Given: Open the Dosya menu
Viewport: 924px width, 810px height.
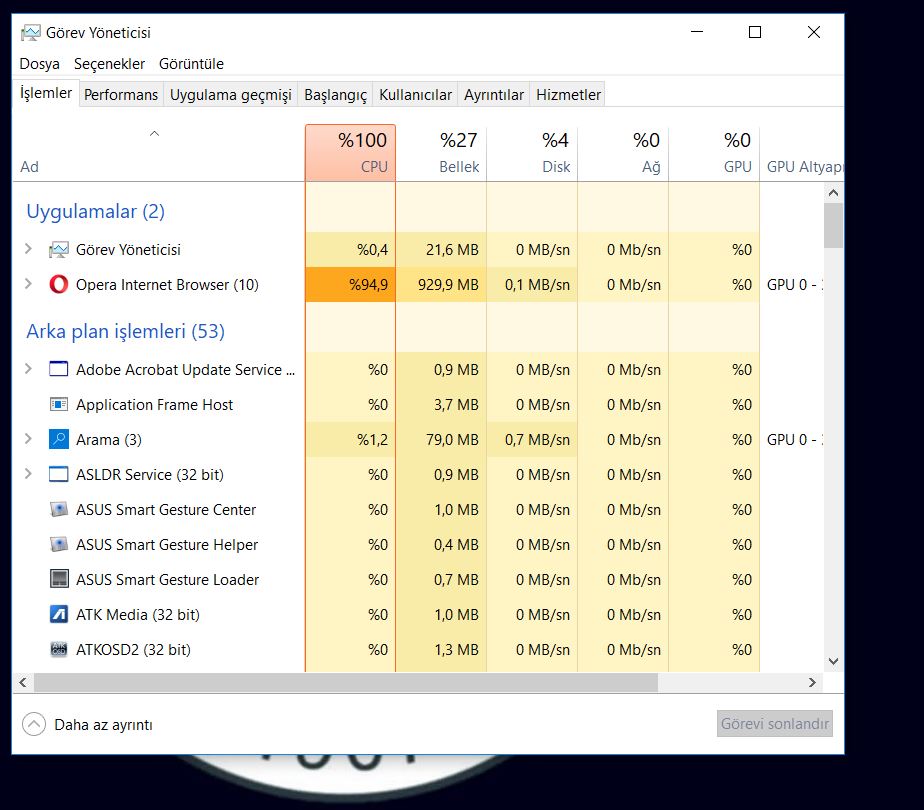Looking at the screenshot, I should click(x=39, y=64).
